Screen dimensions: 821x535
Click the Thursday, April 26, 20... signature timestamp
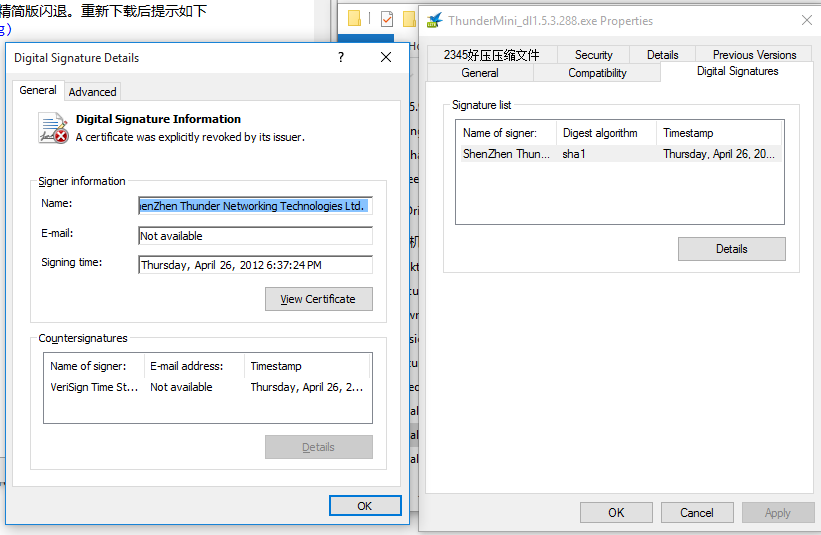tap(718, 154)
